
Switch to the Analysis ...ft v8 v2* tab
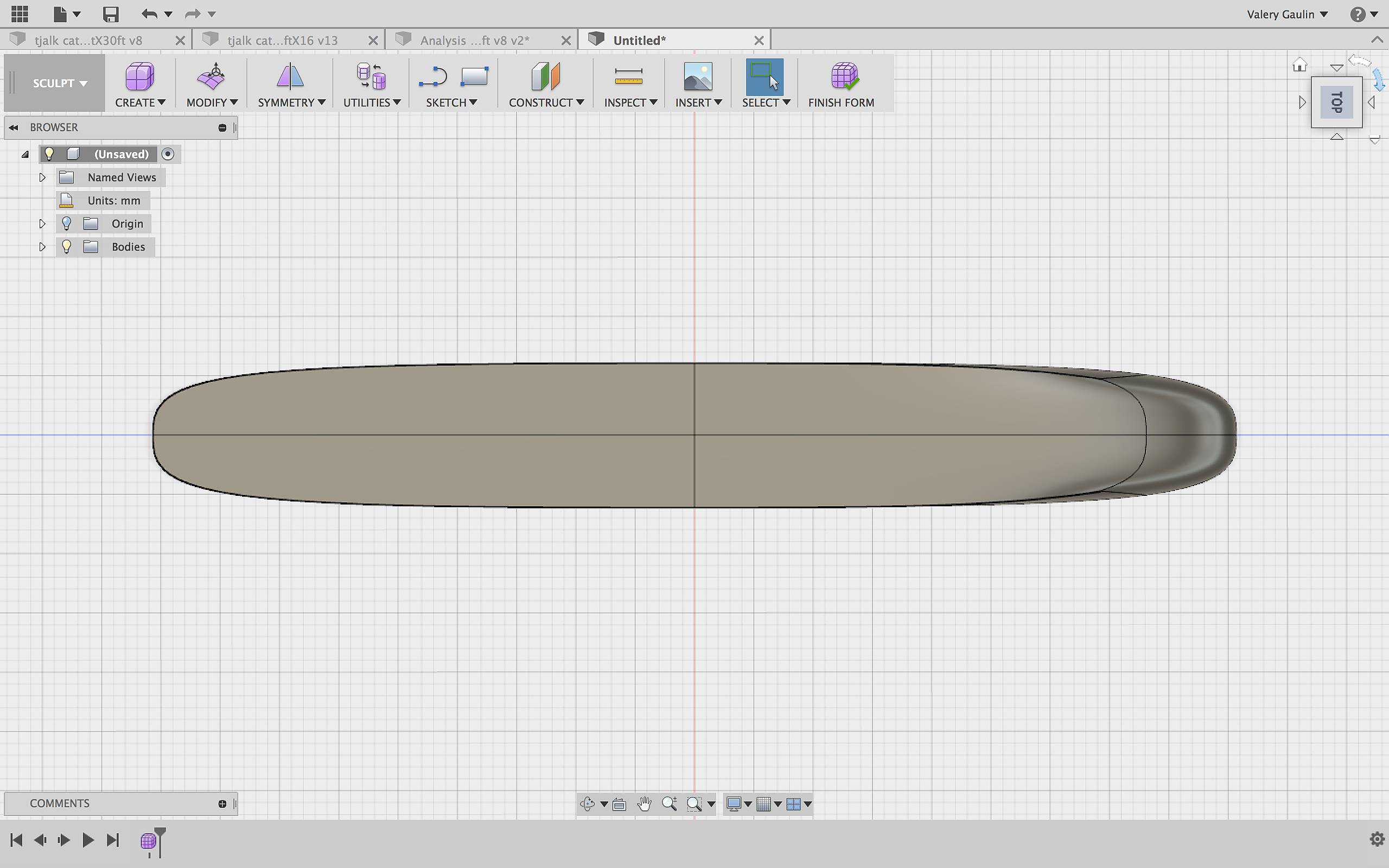pos(475,40)
